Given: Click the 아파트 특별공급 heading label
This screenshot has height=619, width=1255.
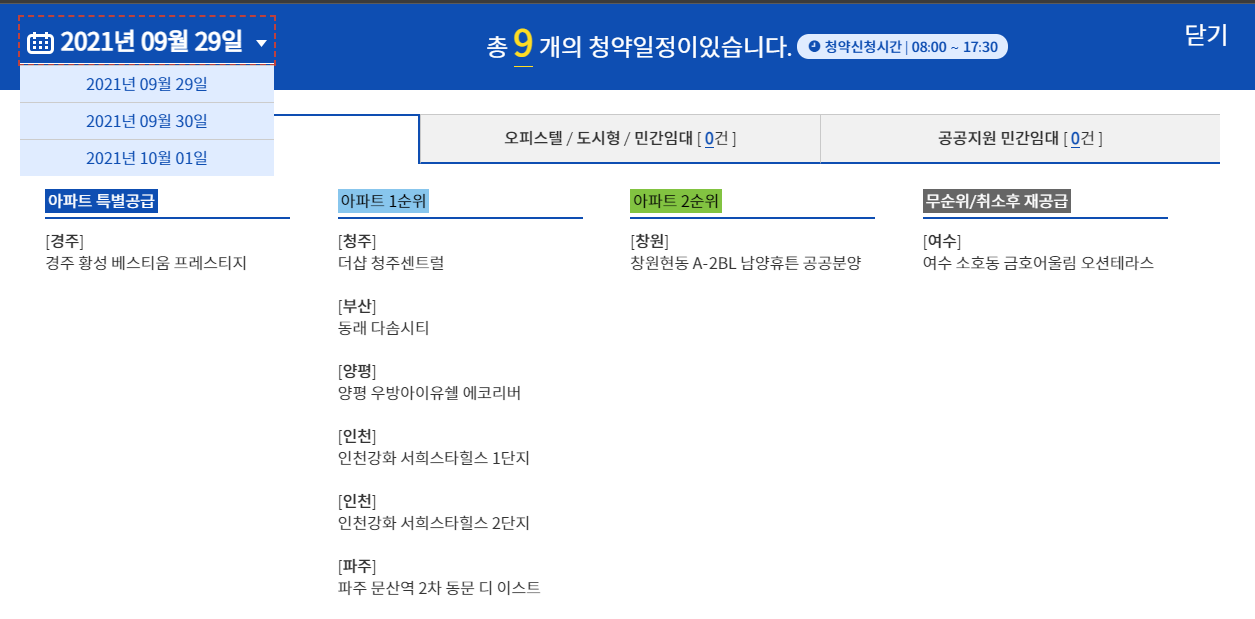Looking at the screenshot, I should pyautogui.click(x=102, y=201).
